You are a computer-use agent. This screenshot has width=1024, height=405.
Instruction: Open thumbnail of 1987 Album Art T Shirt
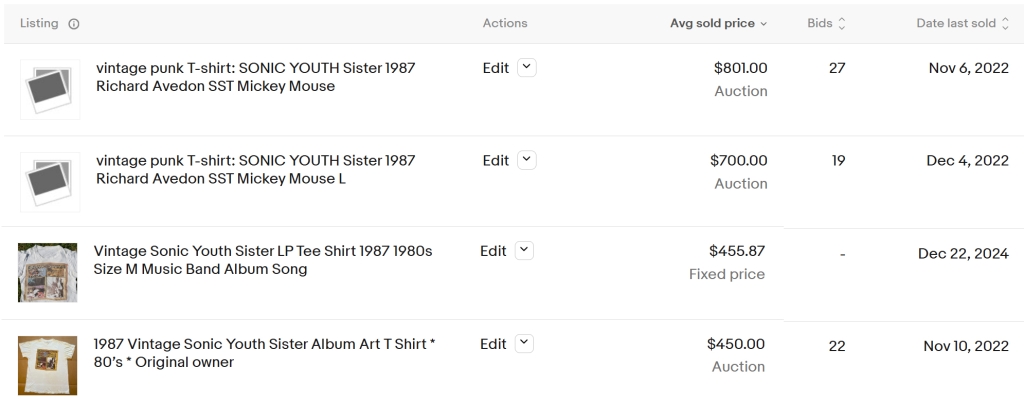click(x=47, y=364)
